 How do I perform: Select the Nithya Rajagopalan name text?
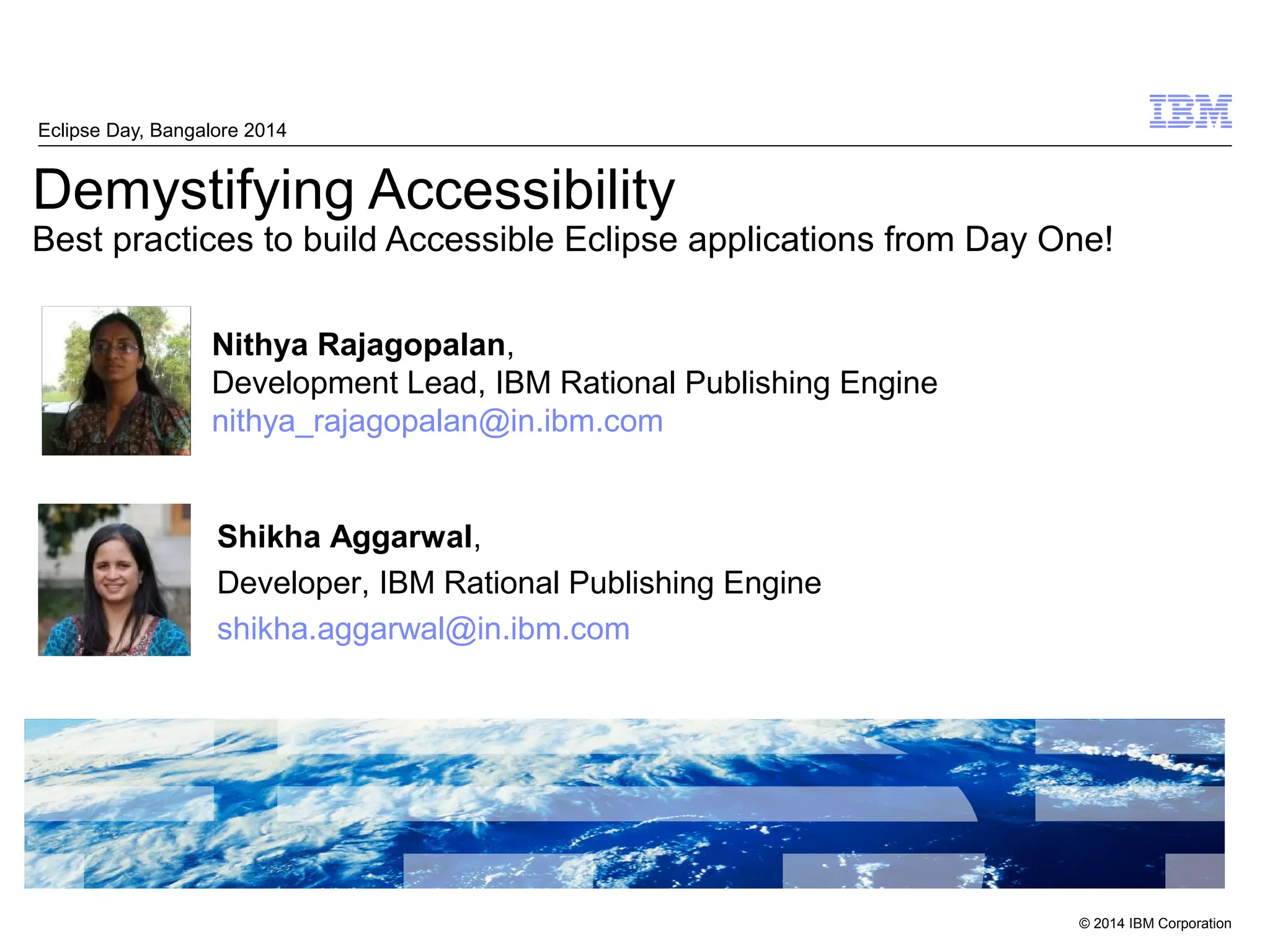pyautogui.click(x=359, y=345)
